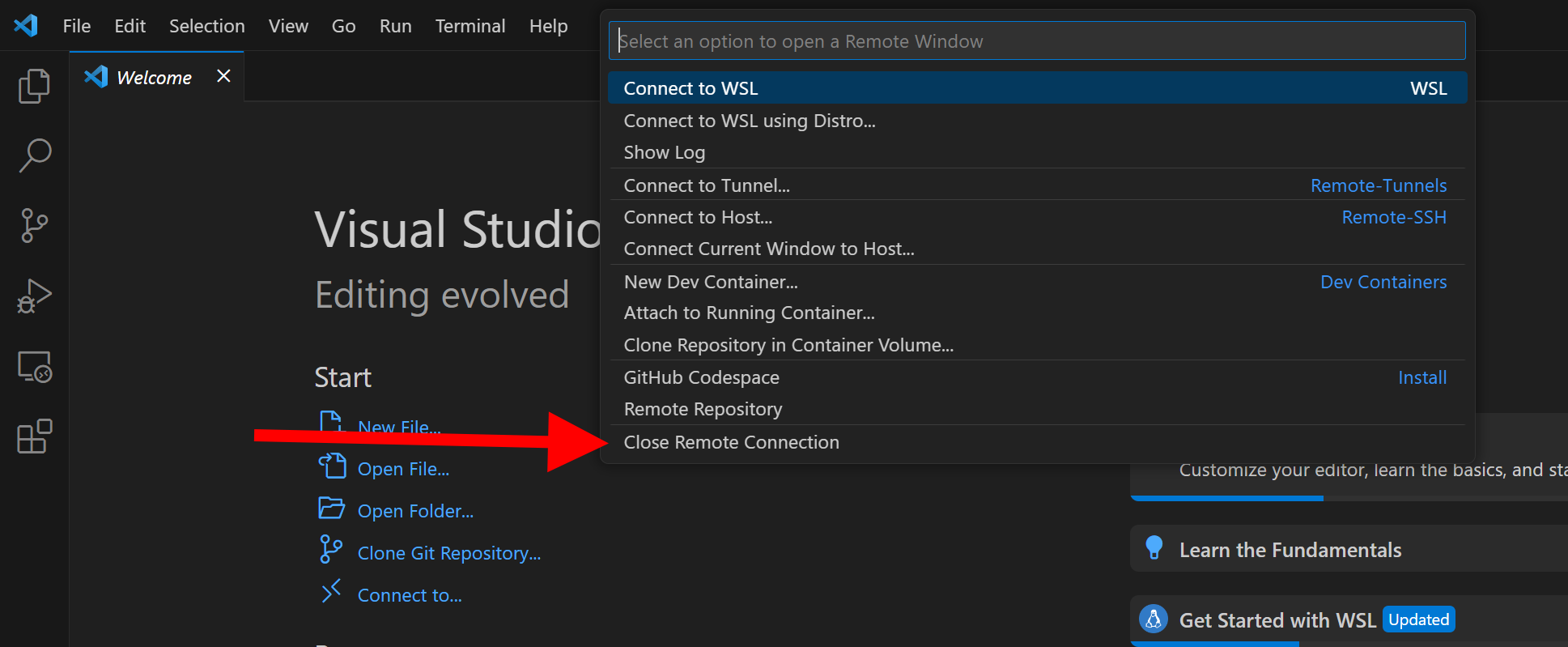This screenshot has width=1568, height=647.
Task: Click the Connect to... link
Action: point(410,595)
